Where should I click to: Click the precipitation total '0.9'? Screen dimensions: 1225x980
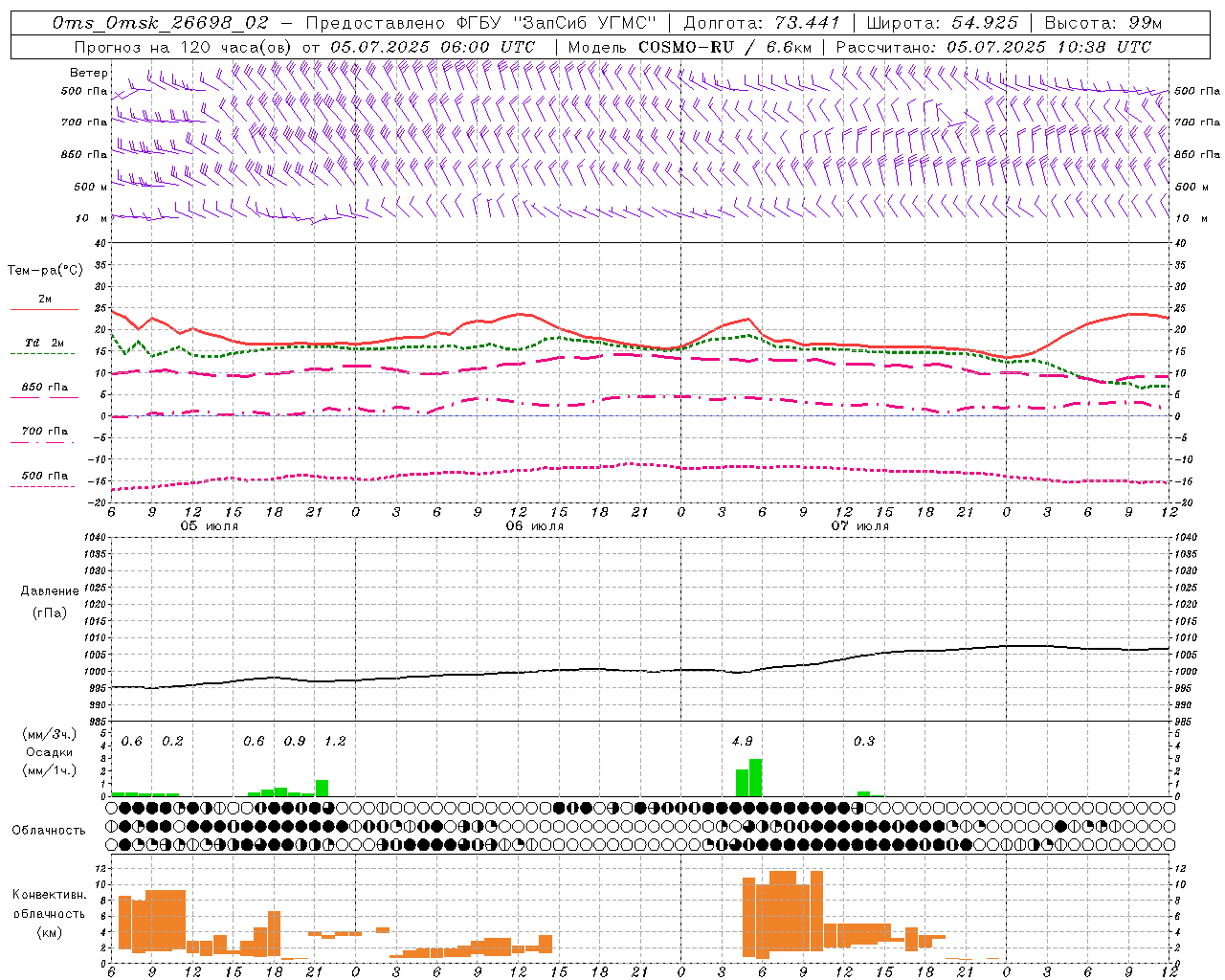tap(295, 741)
